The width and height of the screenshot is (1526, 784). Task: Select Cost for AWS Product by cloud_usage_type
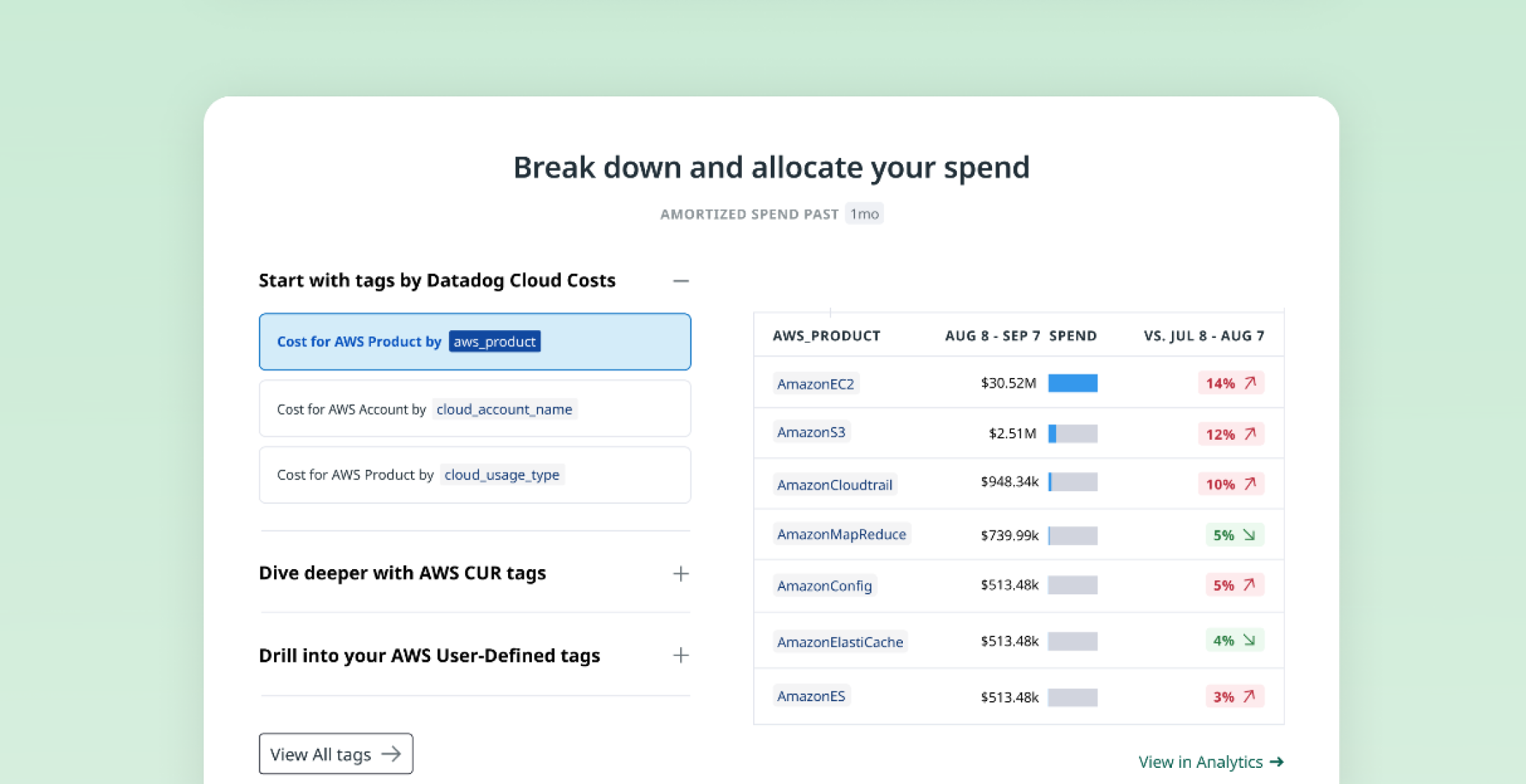[x=474, y=475]
